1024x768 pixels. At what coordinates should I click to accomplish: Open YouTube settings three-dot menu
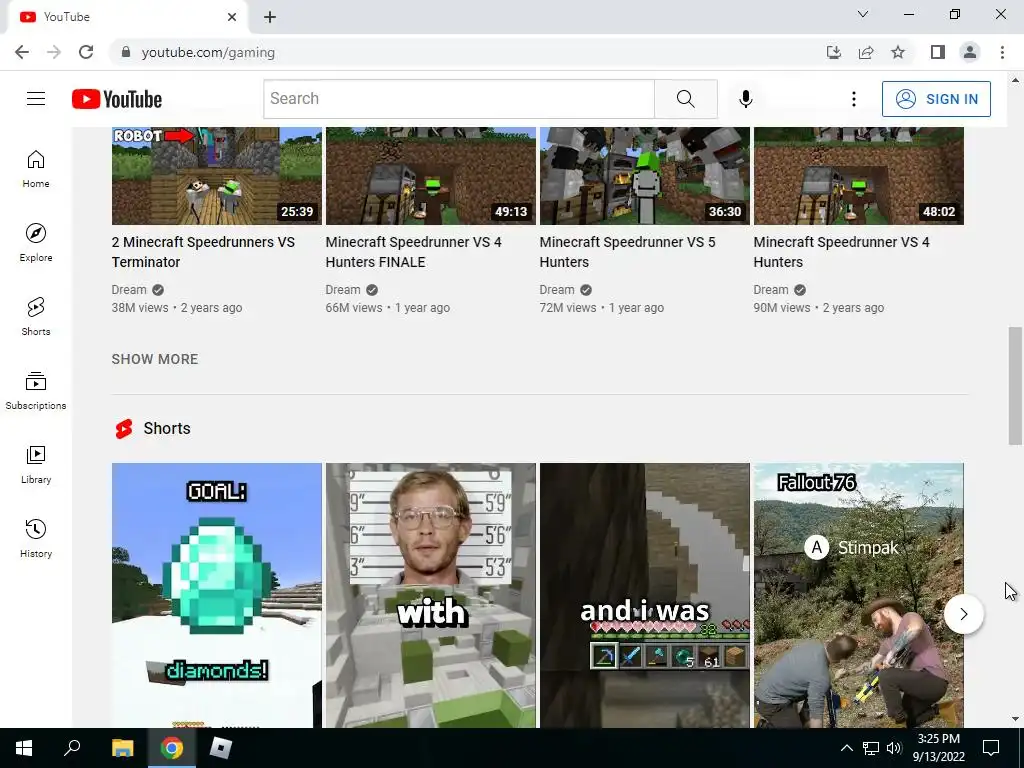pyautogui.click(x=854, y=99)
